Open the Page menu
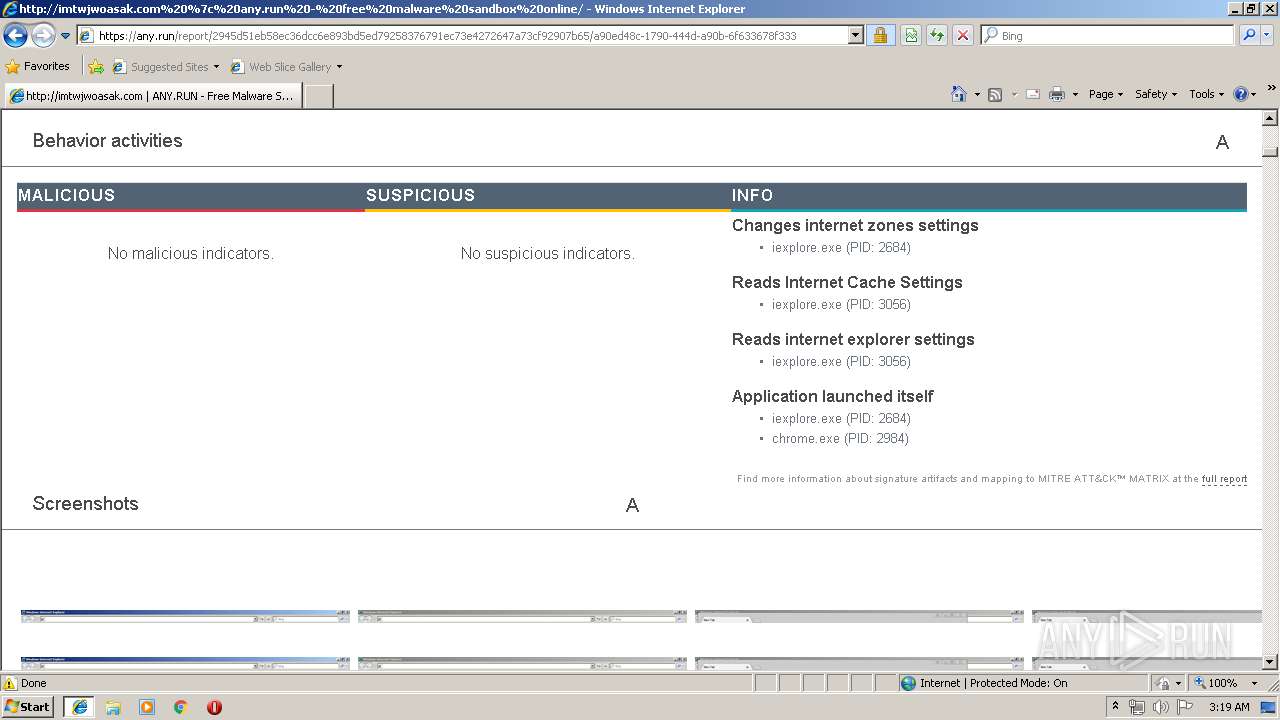Viewport: 1280px width, 720px height. pyautogui.click(x=1106, y=94)
